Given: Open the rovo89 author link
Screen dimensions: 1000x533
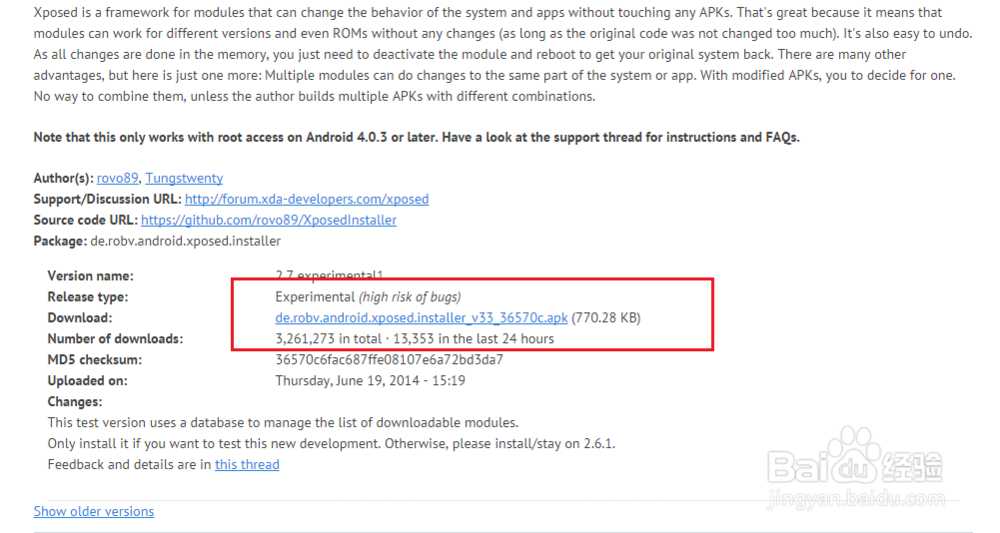Looking at the screenshot, I should click(x=118, y=178).
